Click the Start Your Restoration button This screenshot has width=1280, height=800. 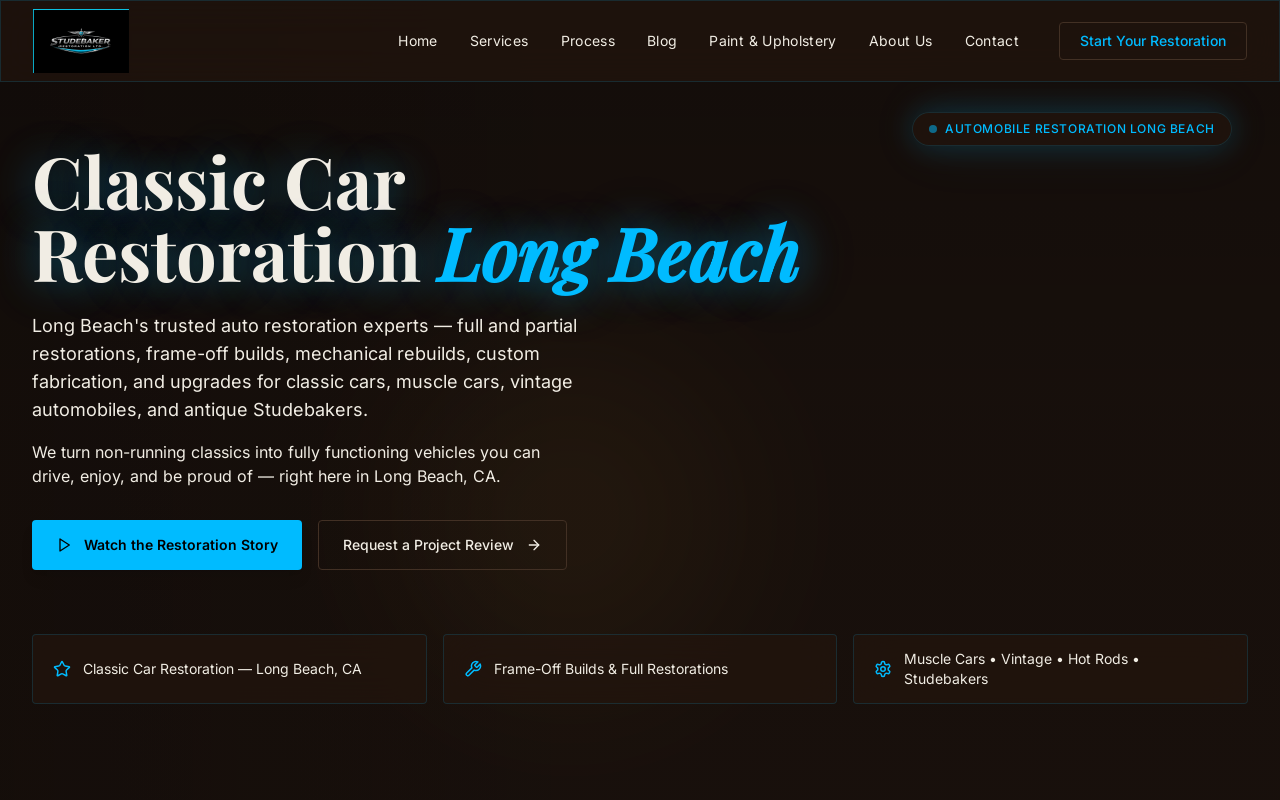(1153, 41)
